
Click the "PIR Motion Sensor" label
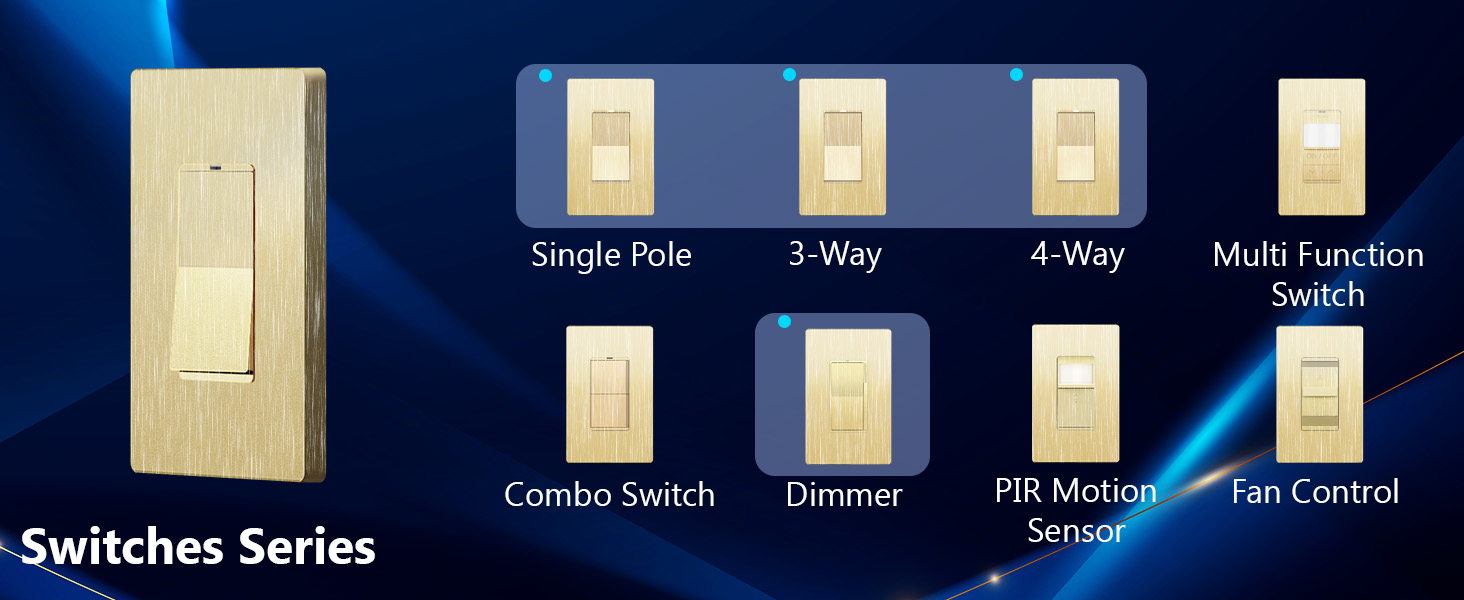coord(1076,511)
